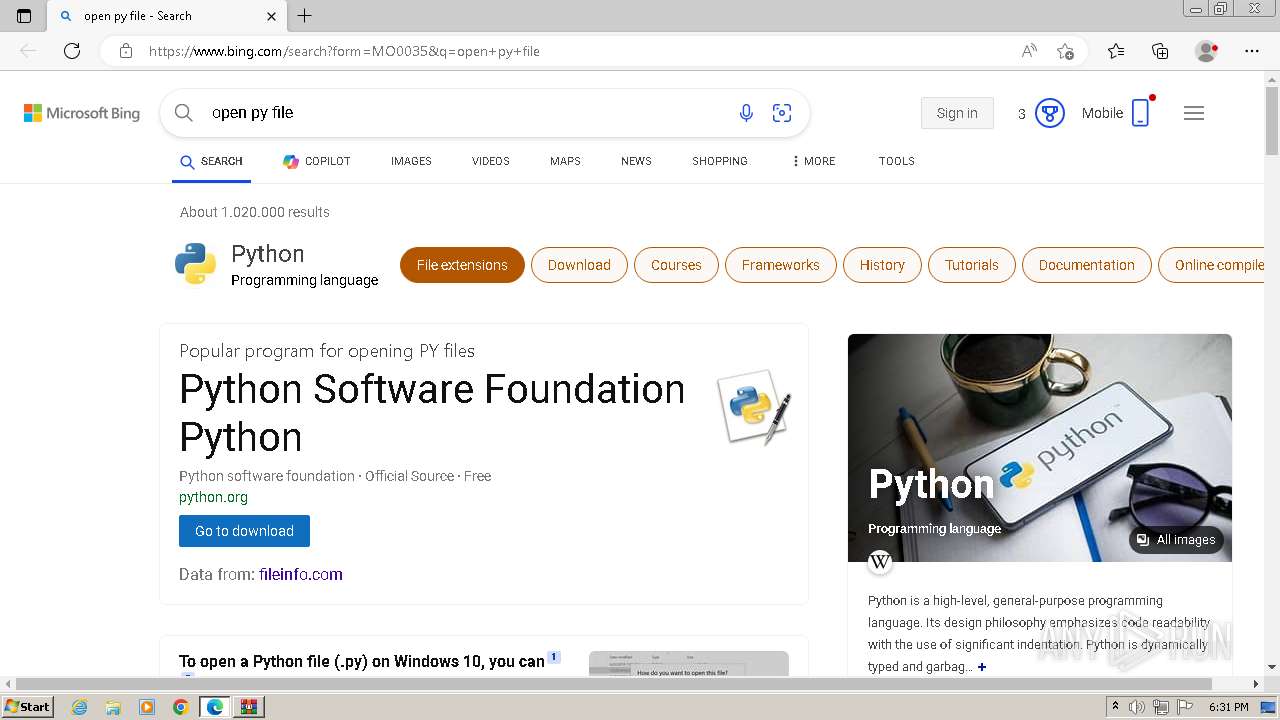Open Python Software Foundation Python heading
This screenshot has width=1280, height=720.
(x=432, y=413)
